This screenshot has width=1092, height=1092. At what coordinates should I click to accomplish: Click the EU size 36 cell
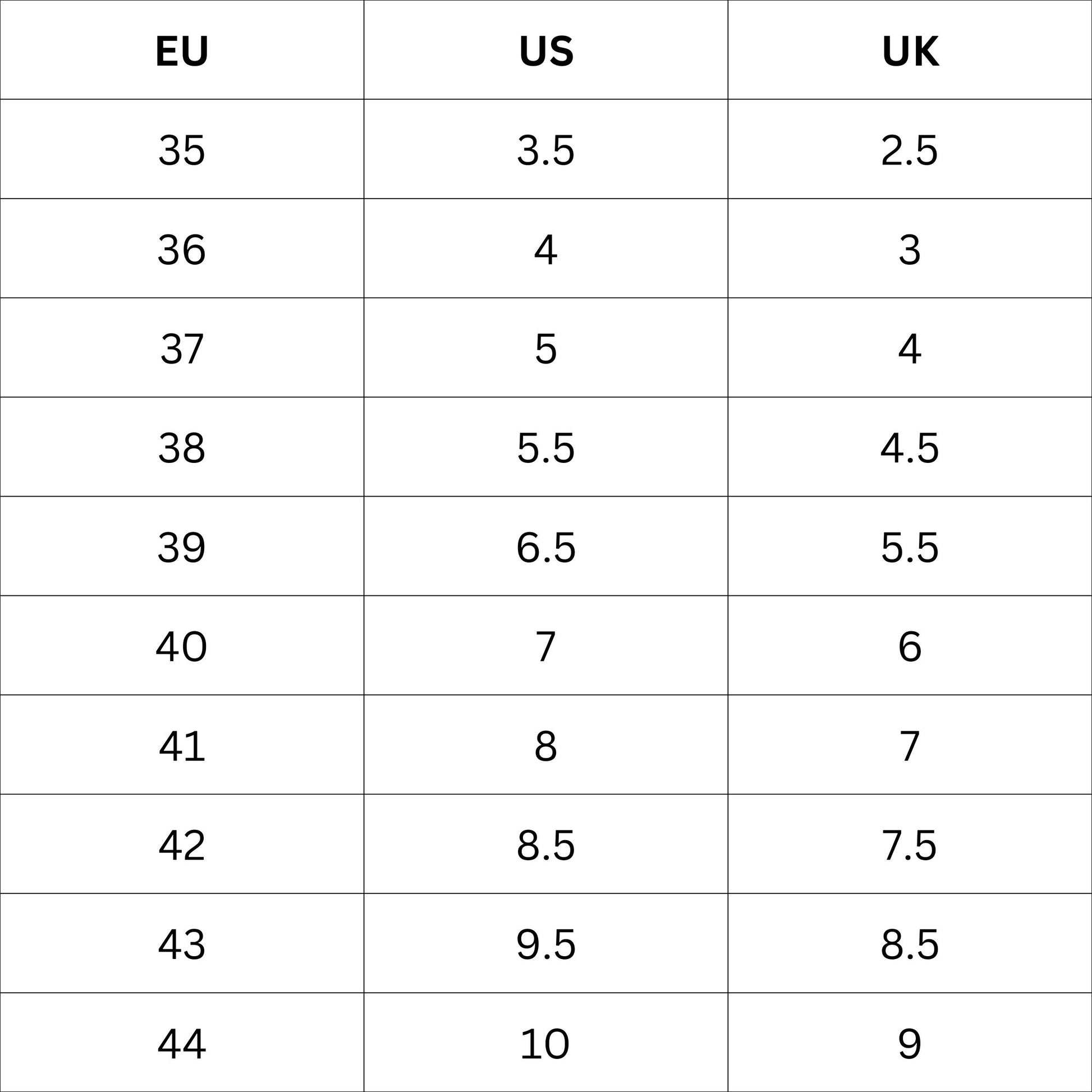click(x=181, y=250)
